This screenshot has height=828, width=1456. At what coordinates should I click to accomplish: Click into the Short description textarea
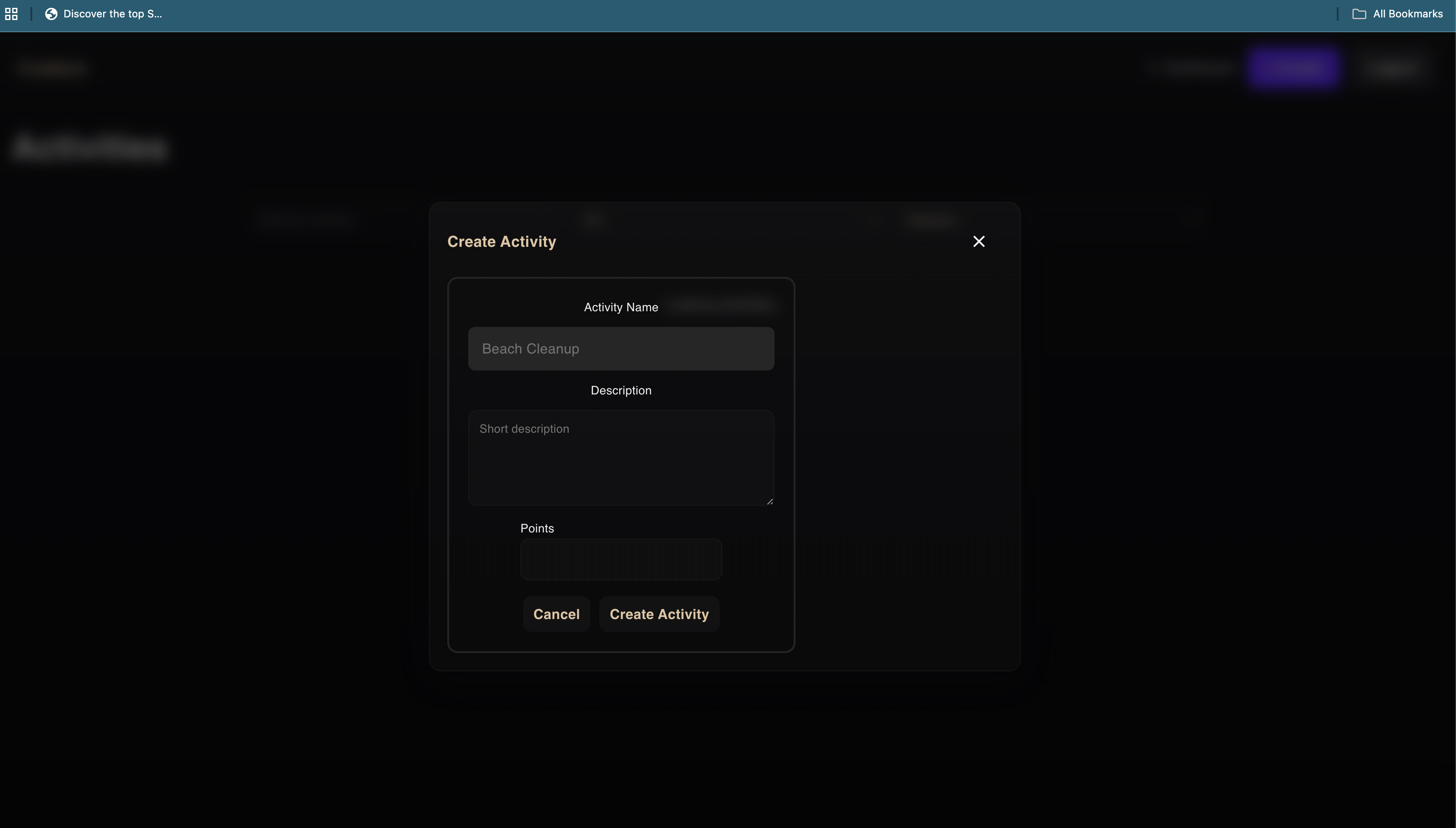click(621, 458)
